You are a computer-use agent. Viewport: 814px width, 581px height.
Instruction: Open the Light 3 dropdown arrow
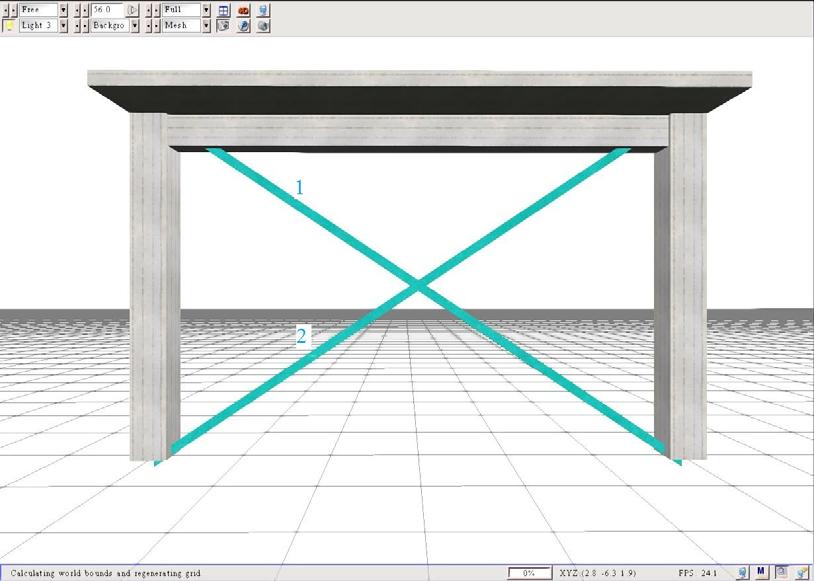coord(63,25)
